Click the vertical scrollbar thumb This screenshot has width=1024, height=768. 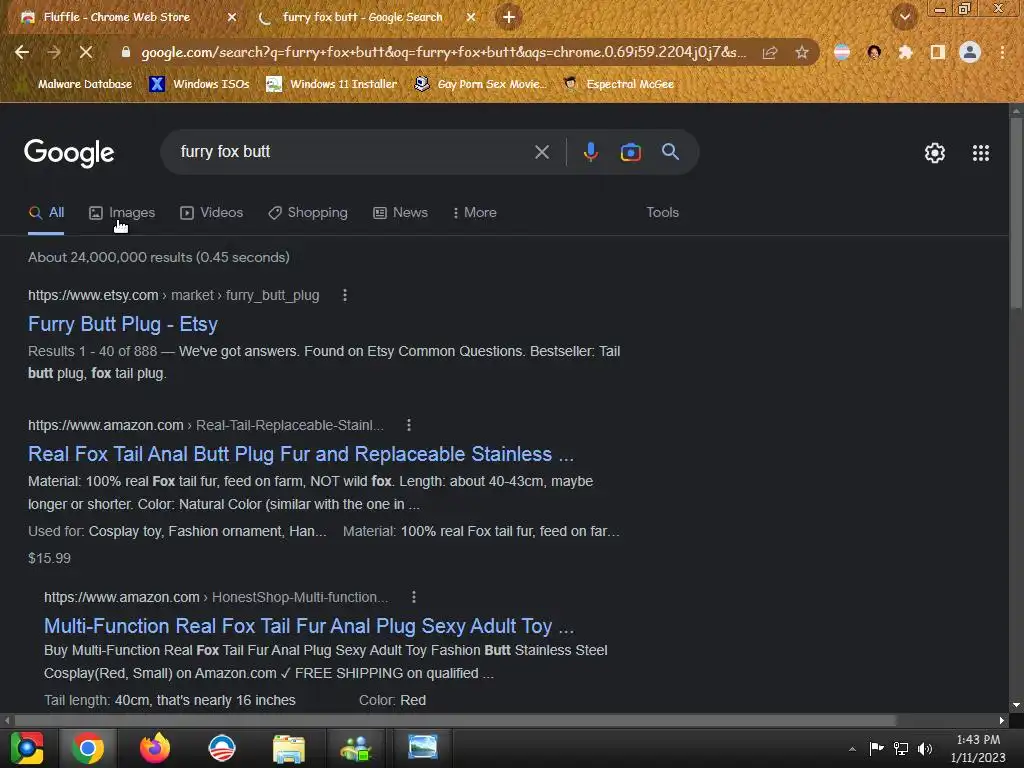pos(1016,213)
